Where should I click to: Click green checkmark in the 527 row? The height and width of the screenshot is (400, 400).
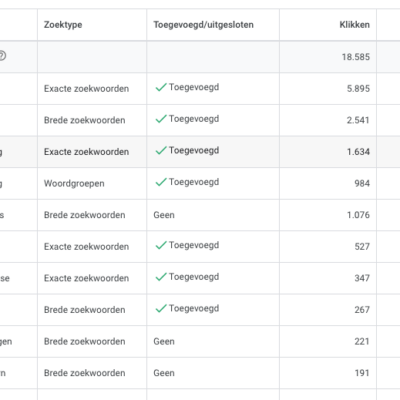tap(161, 246)
